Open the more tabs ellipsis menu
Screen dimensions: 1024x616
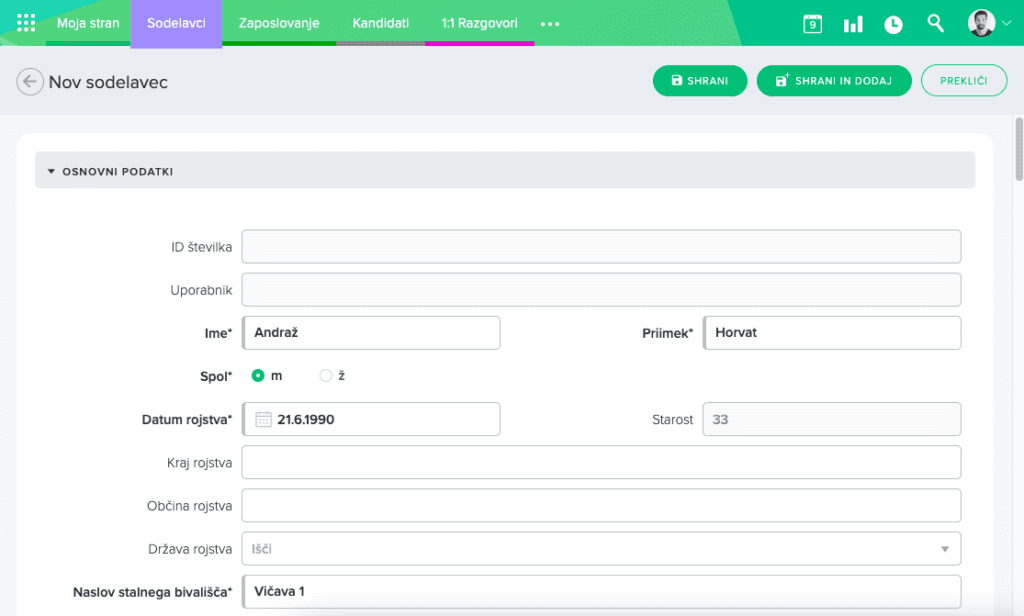550,24
